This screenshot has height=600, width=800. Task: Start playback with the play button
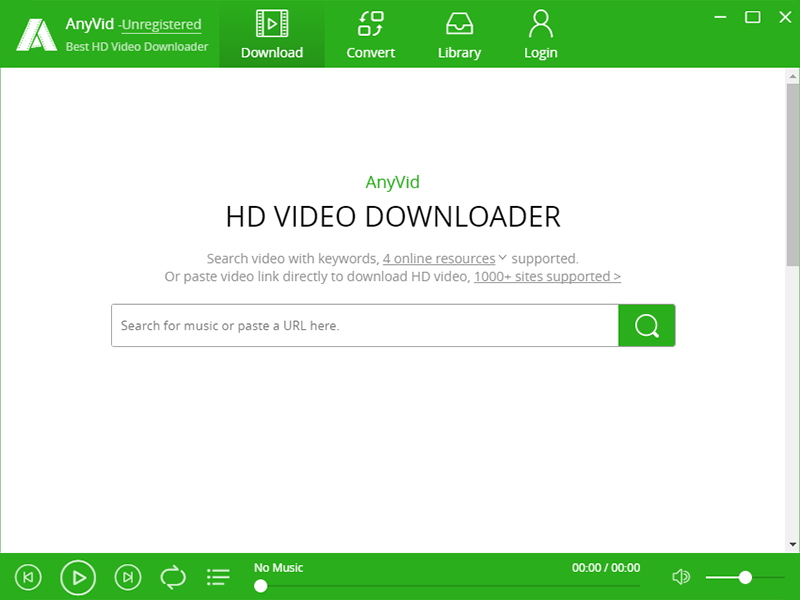[78, 578]
